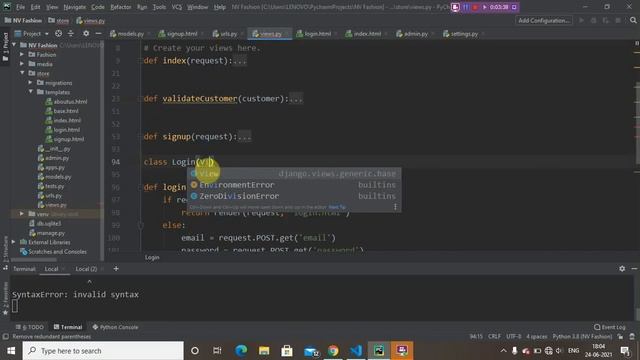Open the Python Console tool window
The image size is (640, 360).
click(x=115, y=327)
